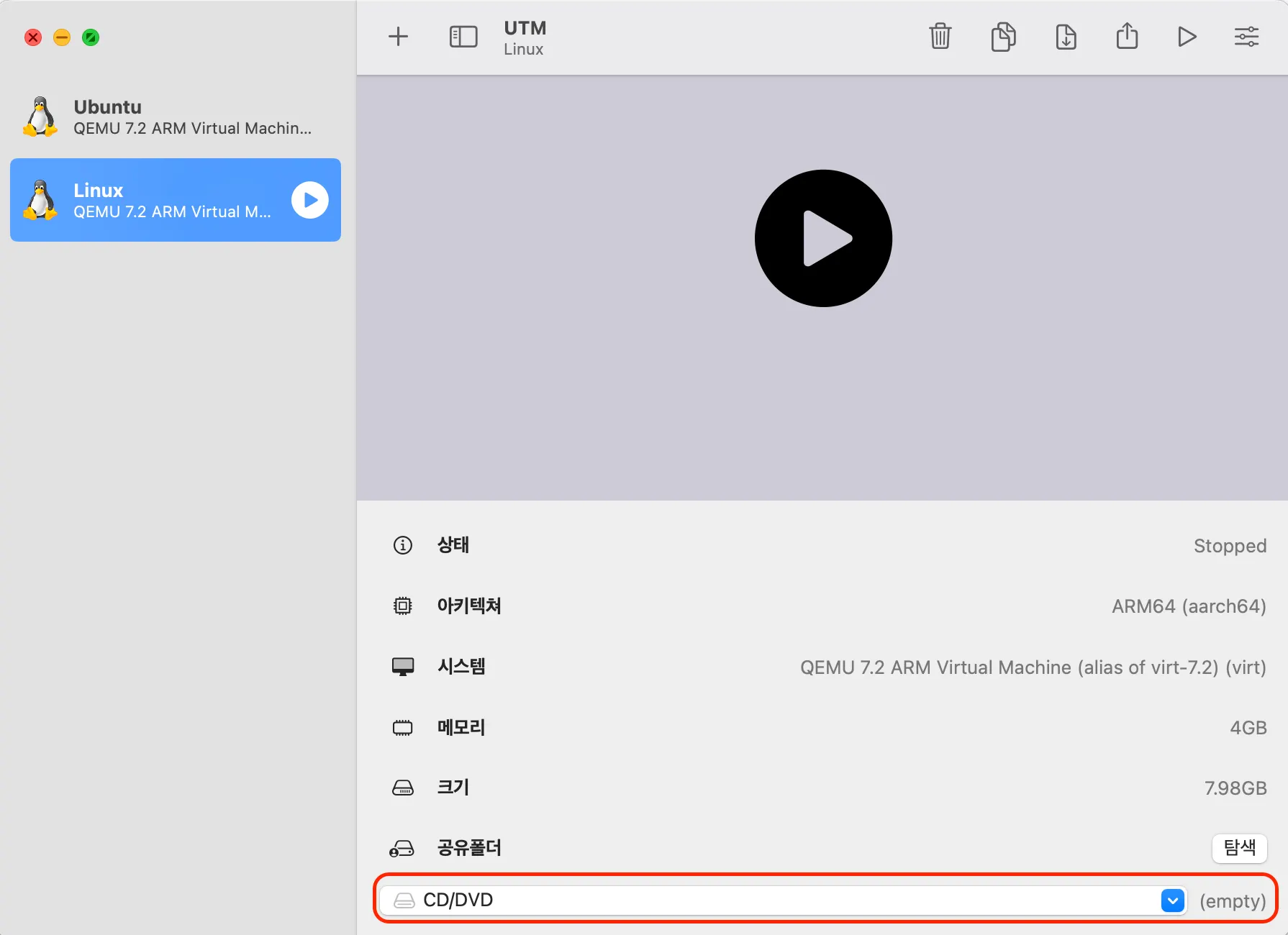Click the 크기 label
This screenshot has height=935, width=1288.
pos(453,788)
